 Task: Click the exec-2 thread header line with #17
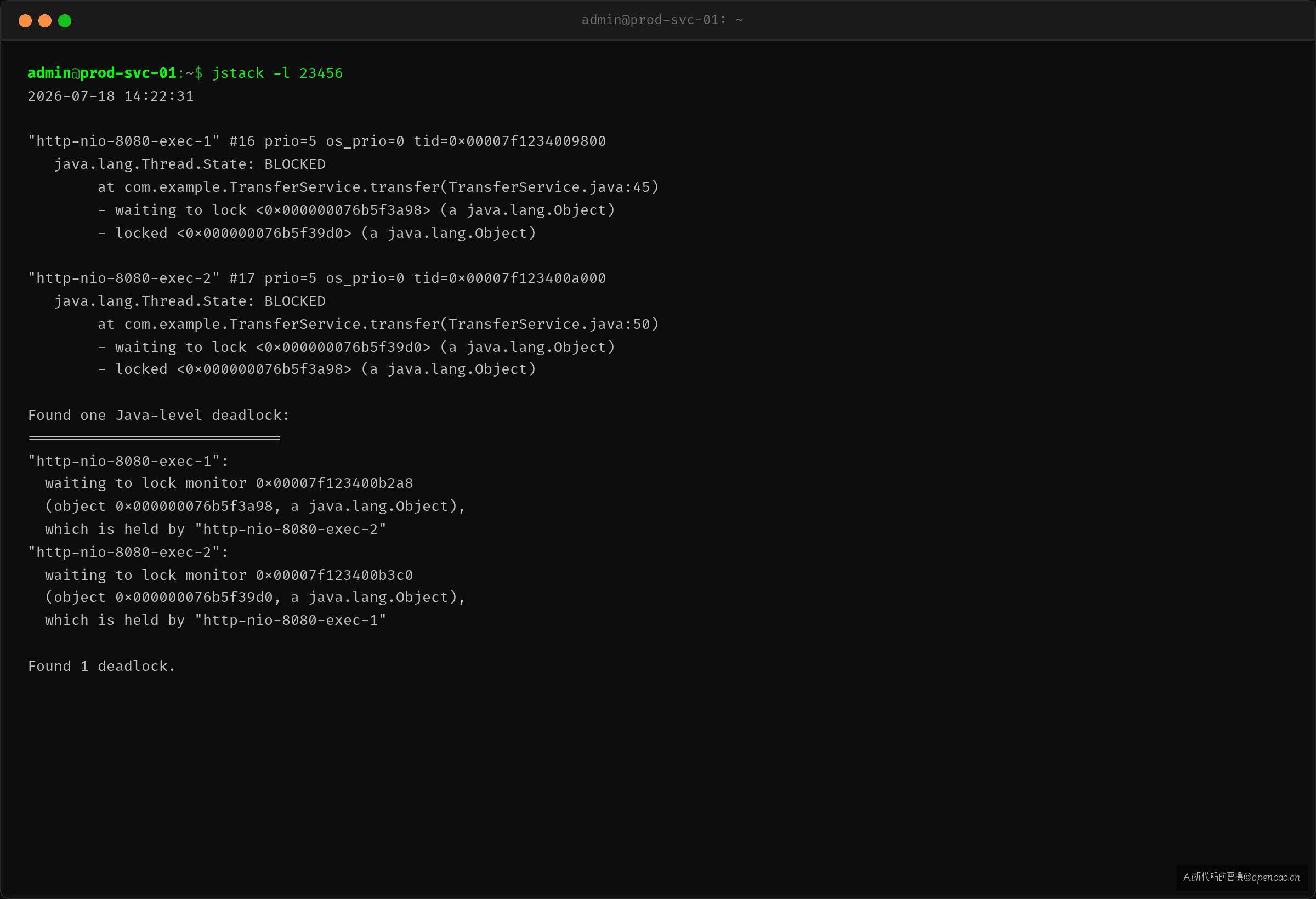tap(317, 278)
